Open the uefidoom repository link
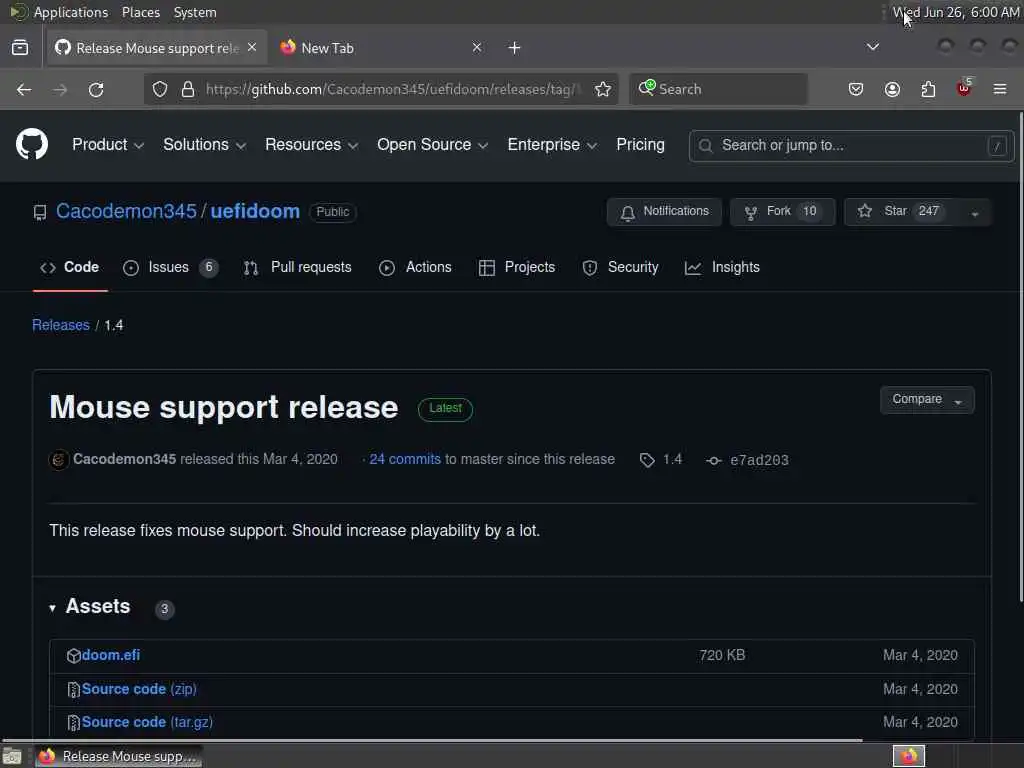The image size is (1024, 768). [x=255, y=212]
